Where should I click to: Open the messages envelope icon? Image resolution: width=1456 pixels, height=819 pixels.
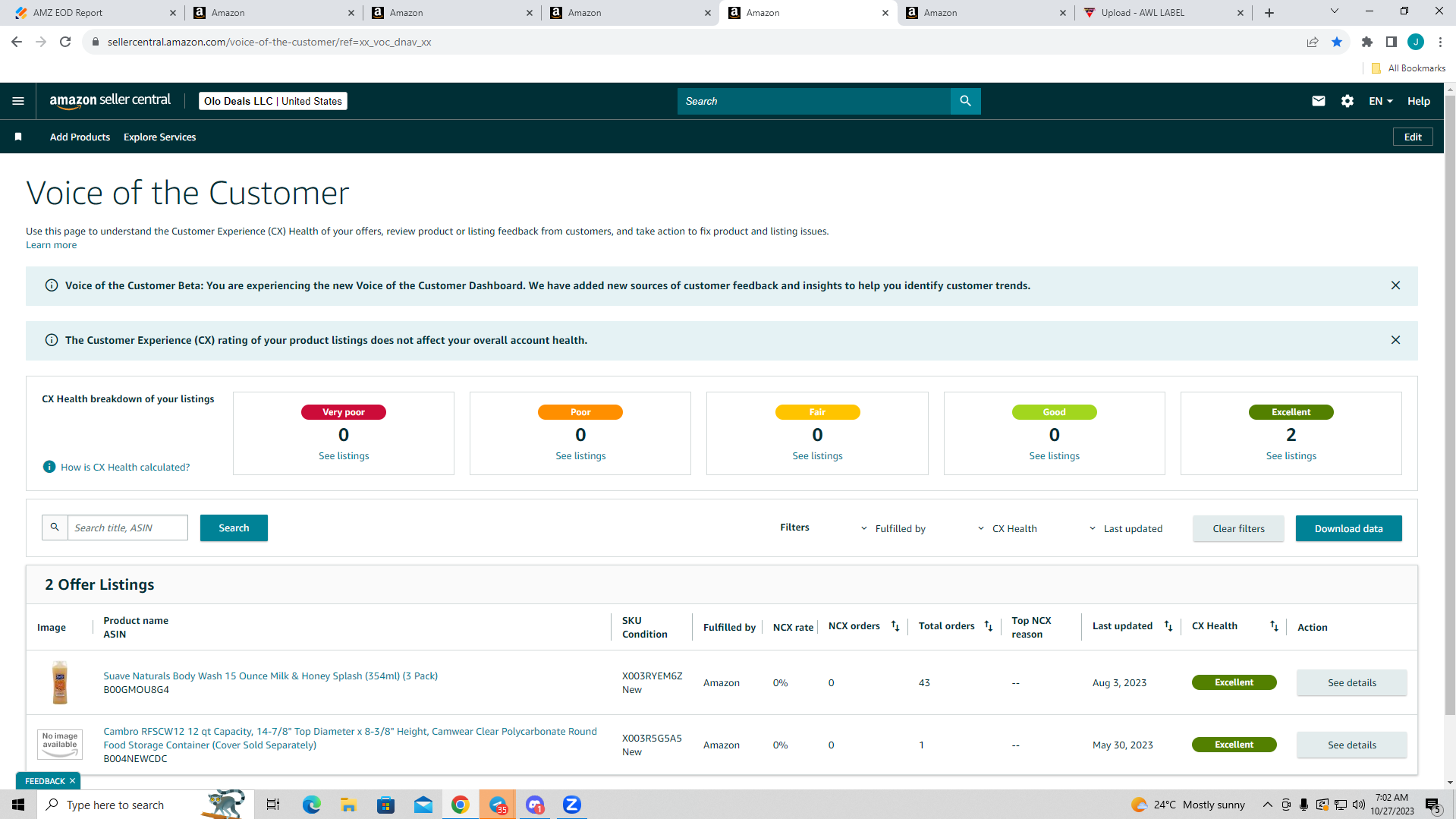(x=1319, y=101)
